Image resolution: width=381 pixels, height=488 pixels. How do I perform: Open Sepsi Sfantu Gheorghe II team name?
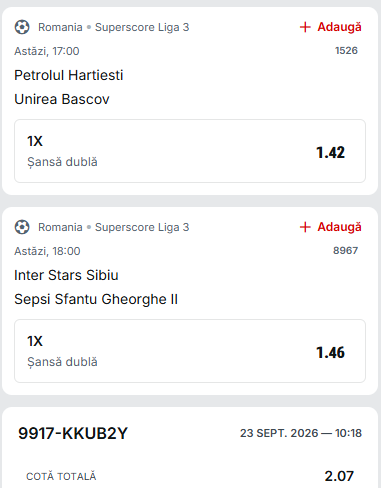[x=96, y=299]
